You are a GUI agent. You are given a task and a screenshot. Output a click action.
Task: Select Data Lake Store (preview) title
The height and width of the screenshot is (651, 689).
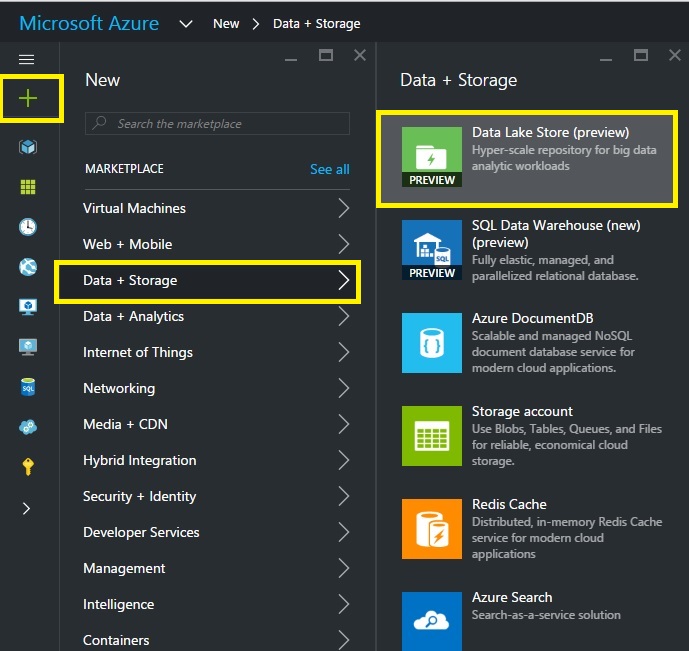click(550, 132)
